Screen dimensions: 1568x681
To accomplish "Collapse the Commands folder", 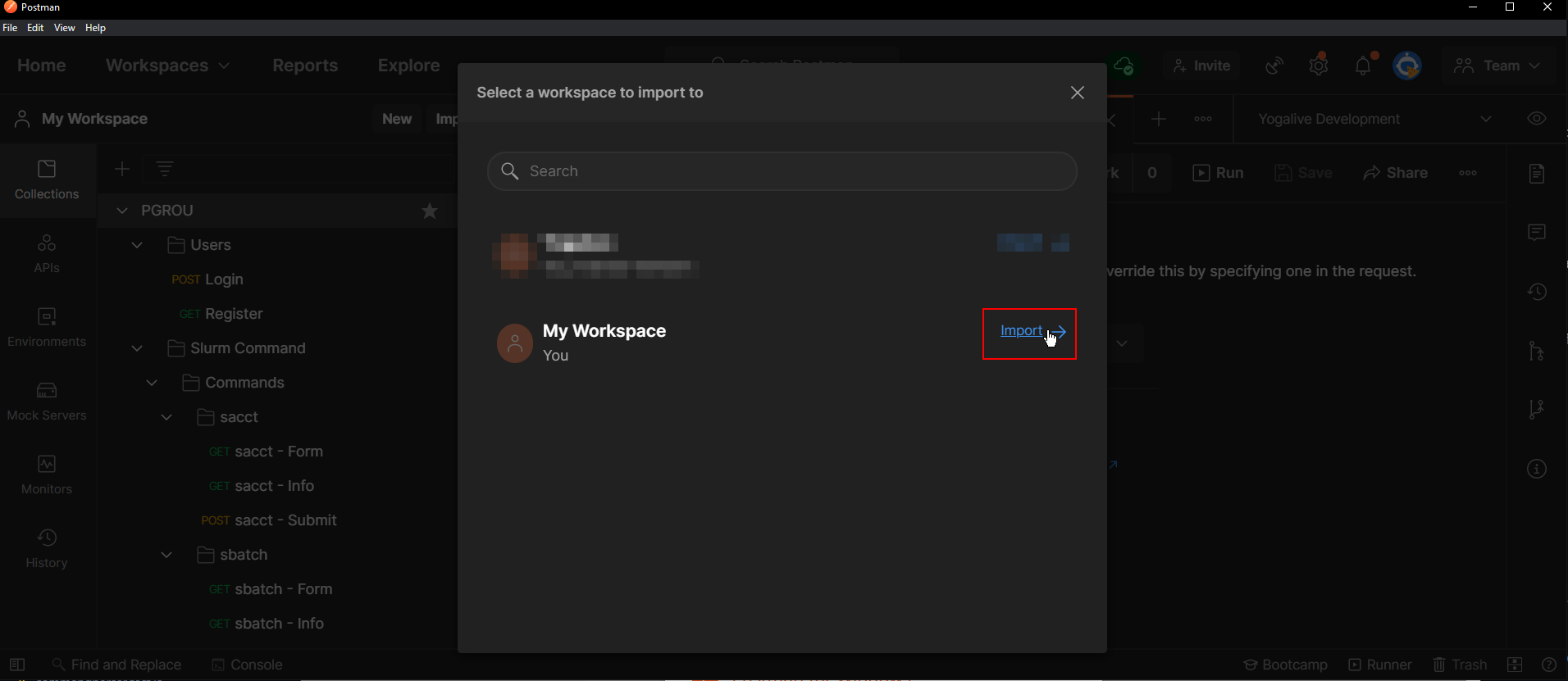I will (x=152, y=383).
